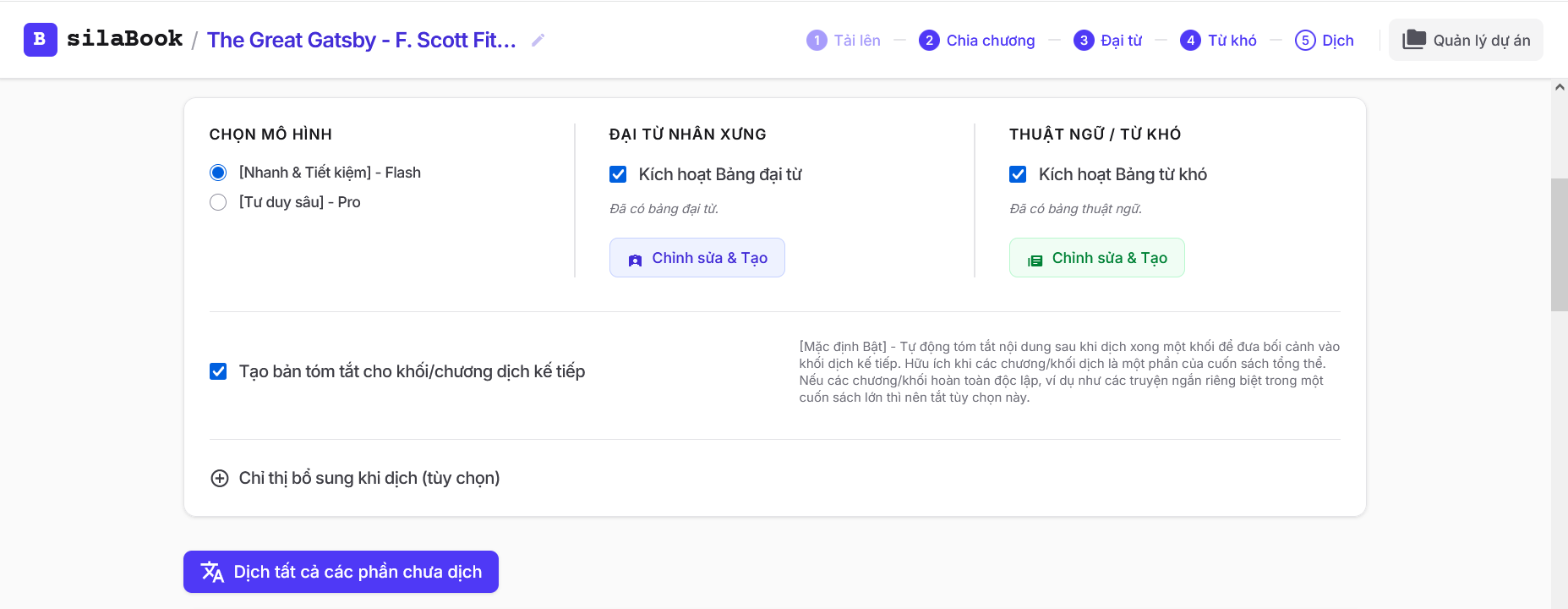Click the [Mặc định Bật] description paragraph
Screen dimensions: 1568x609
click(x=1070, y=372)
